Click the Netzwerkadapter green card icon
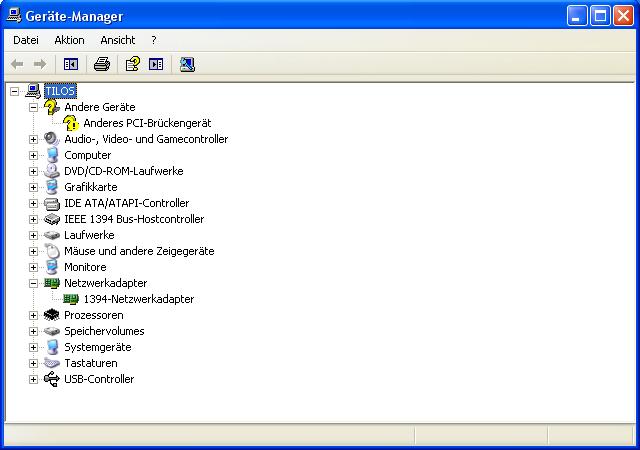The height and width of the screenshot is (450, 640). pos(52,283)
